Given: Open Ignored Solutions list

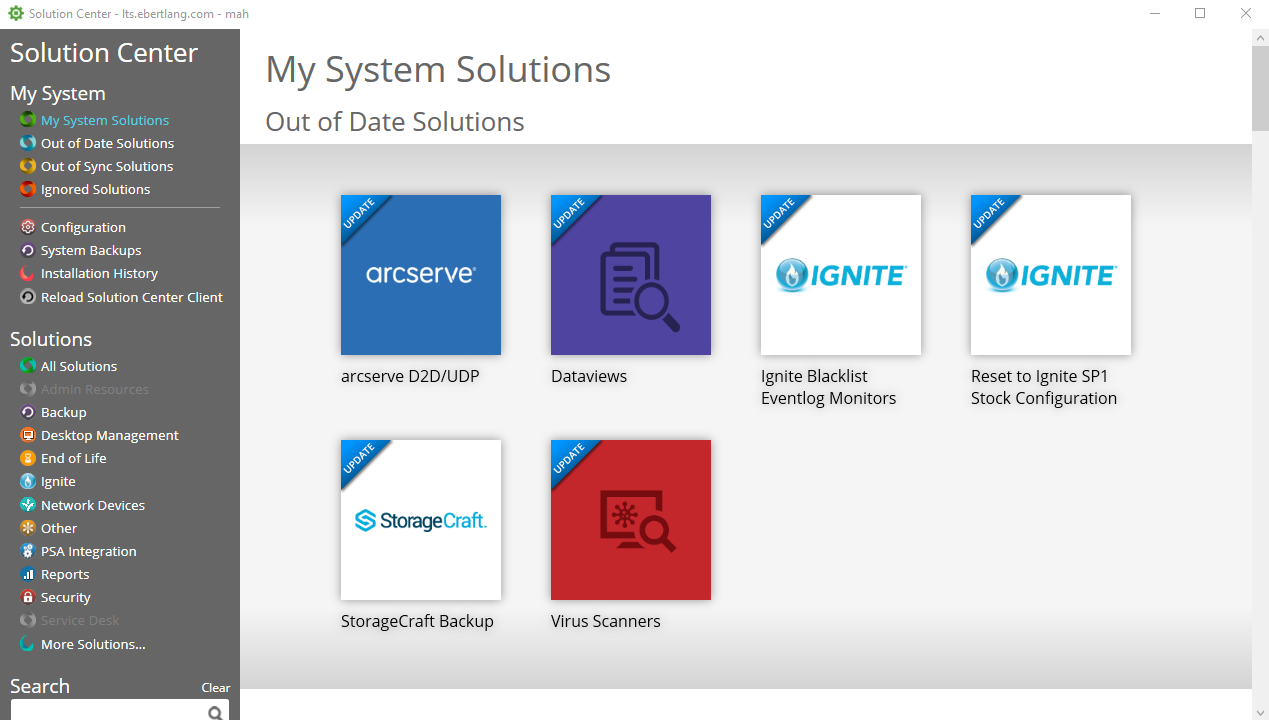Looking at the screenshot, I should pos(95,189).
